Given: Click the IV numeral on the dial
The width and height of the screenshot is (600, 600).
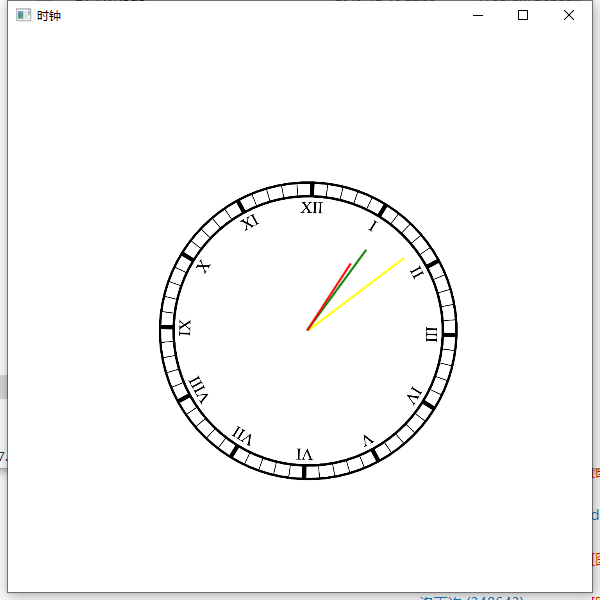Looking at the screenshot, I should coord(414,396).
